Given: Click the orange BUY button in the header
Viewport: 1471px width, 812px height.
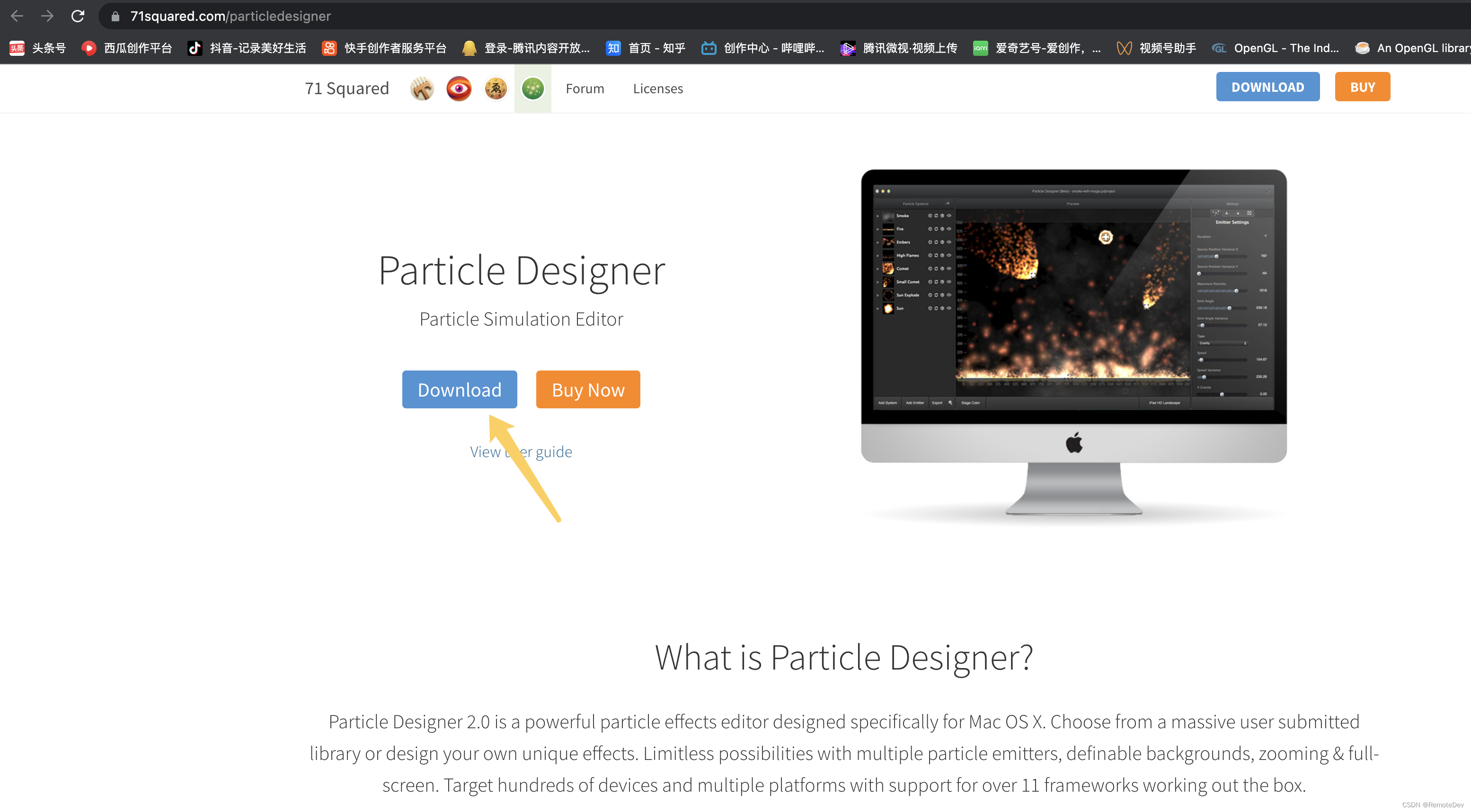Looking at the screenshot, I should (1363, 87).
